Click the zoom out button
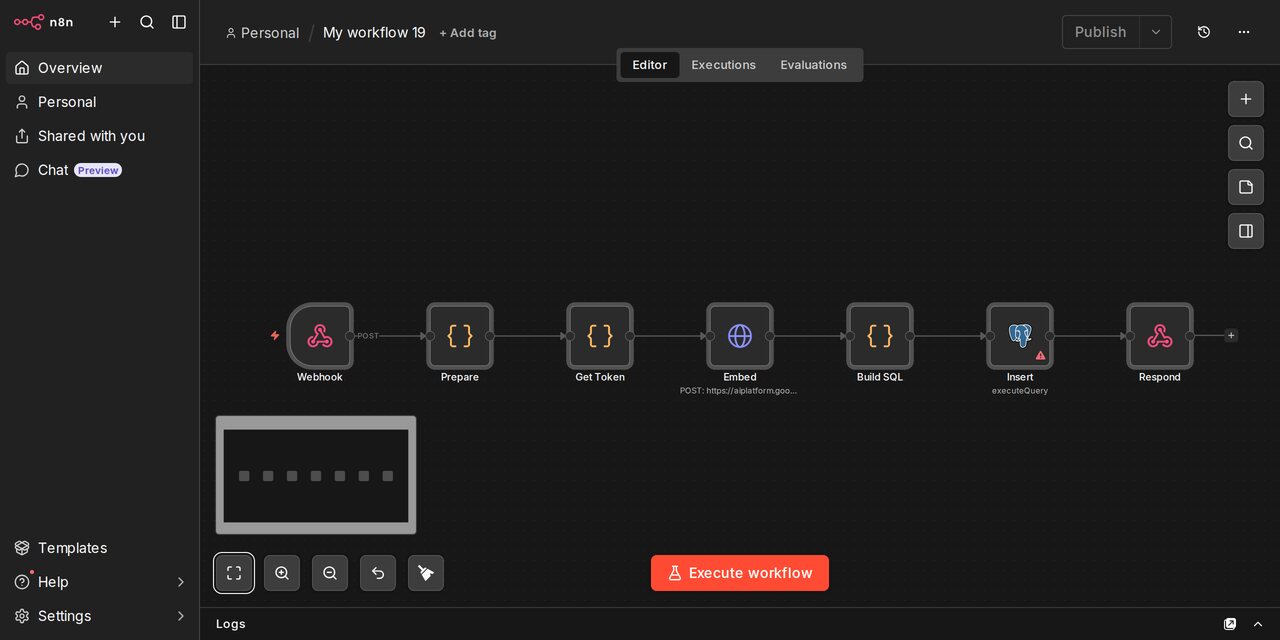1280x640 pixels. coord(330,573)
